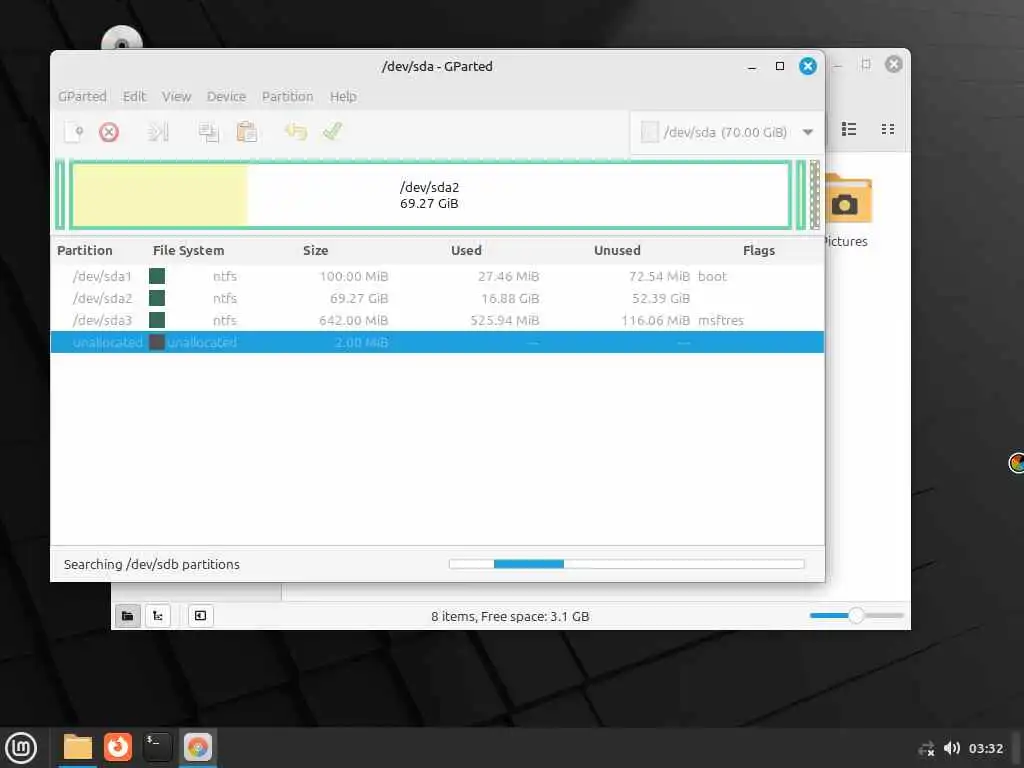Select the /dev/sda2 partition row
Screen dimensions: 1024x768
pos(437,298)
